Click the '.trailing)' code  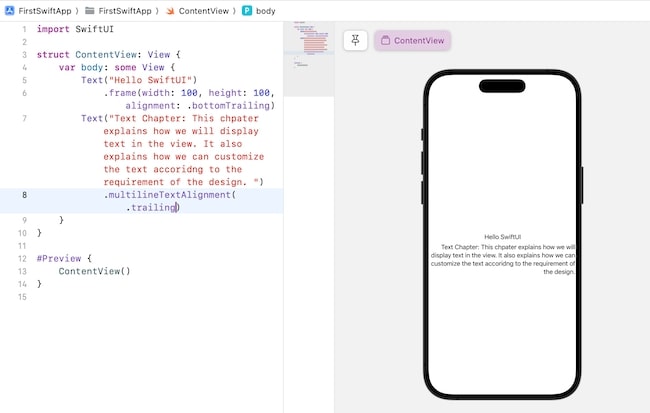click(153, 208)
